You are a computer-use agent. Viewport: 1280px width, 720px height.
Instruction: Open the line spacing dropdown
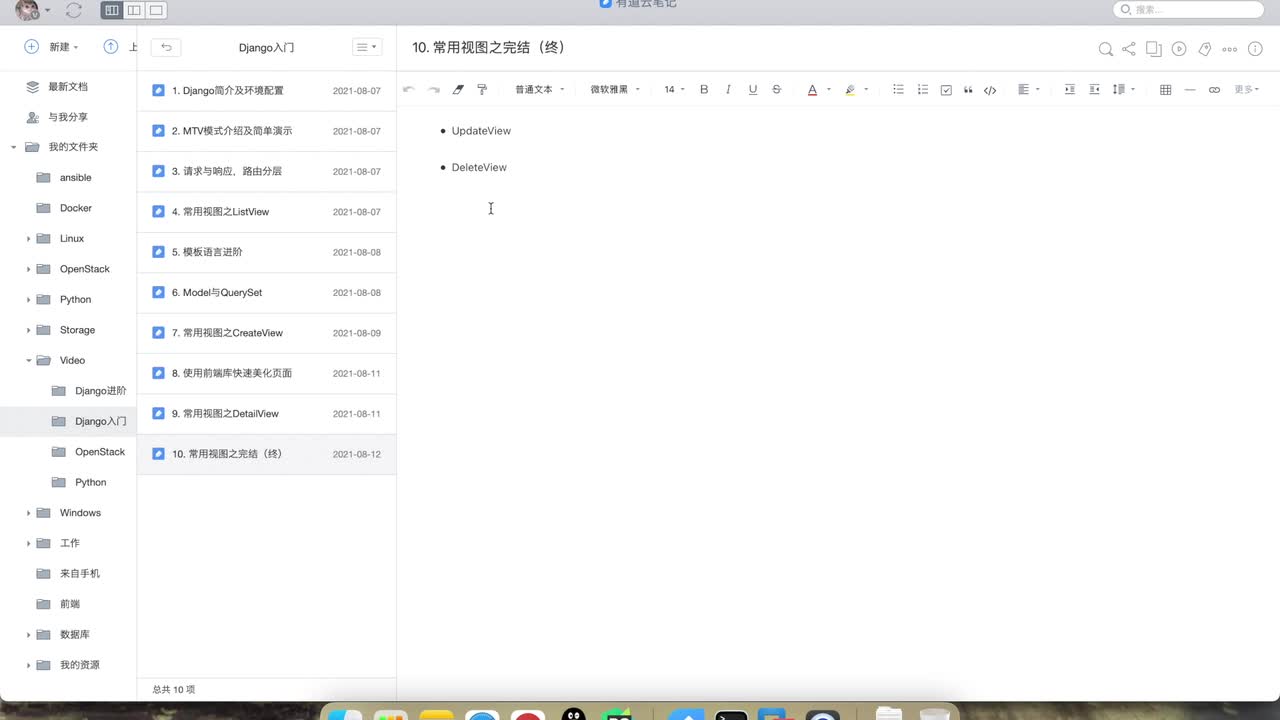point(1124,89)
